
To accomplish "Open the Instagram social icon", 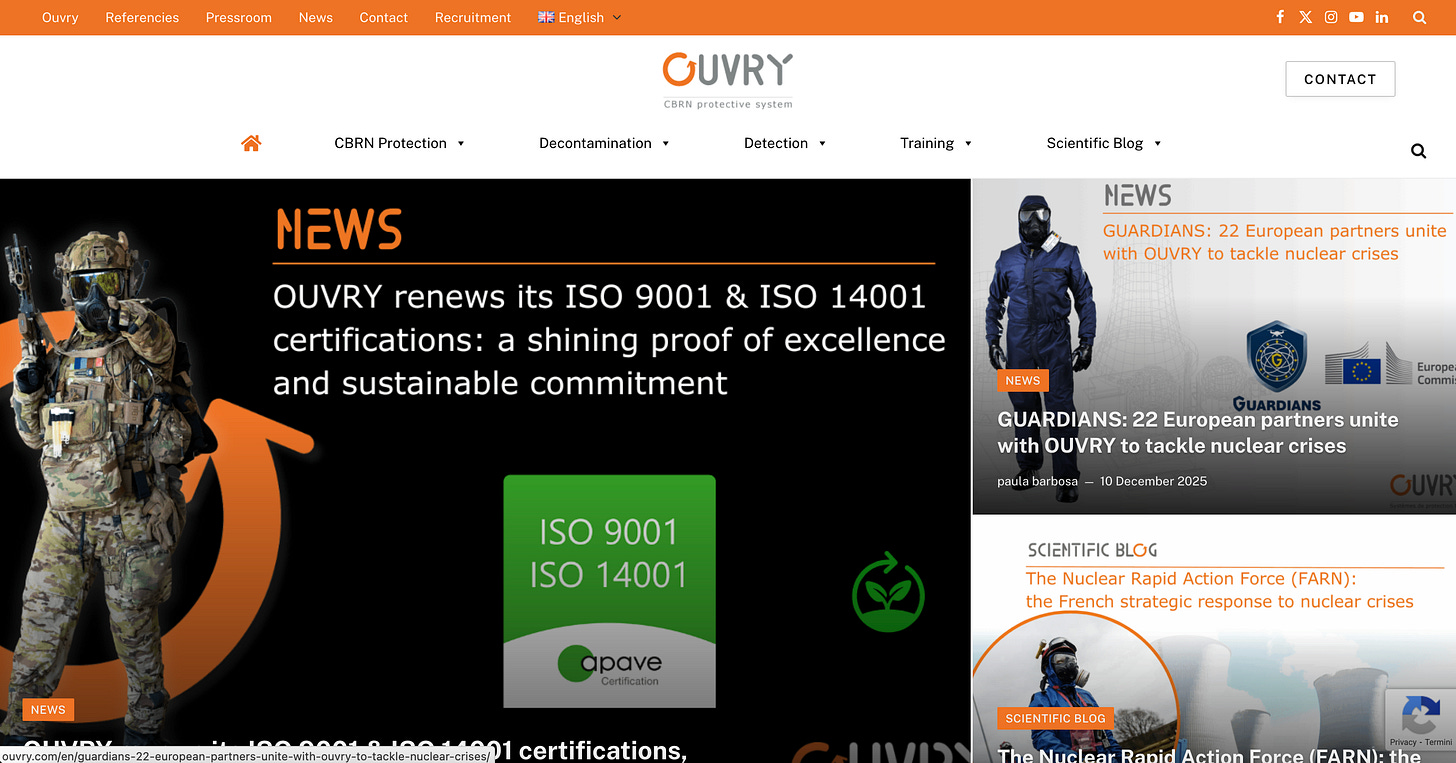I will click(x=1331, y=17).
